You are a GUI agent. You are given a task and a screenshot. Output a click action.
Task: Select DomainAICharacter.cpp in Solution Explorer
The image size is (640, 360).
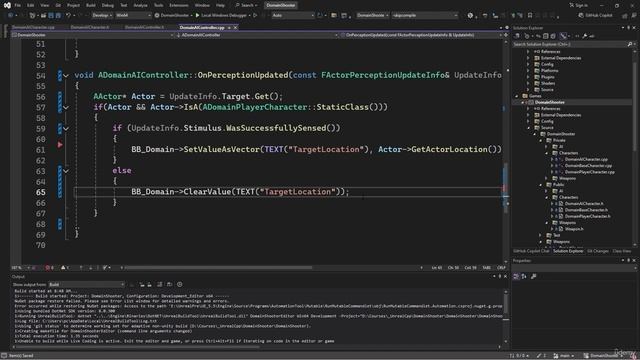coord(586,160)
